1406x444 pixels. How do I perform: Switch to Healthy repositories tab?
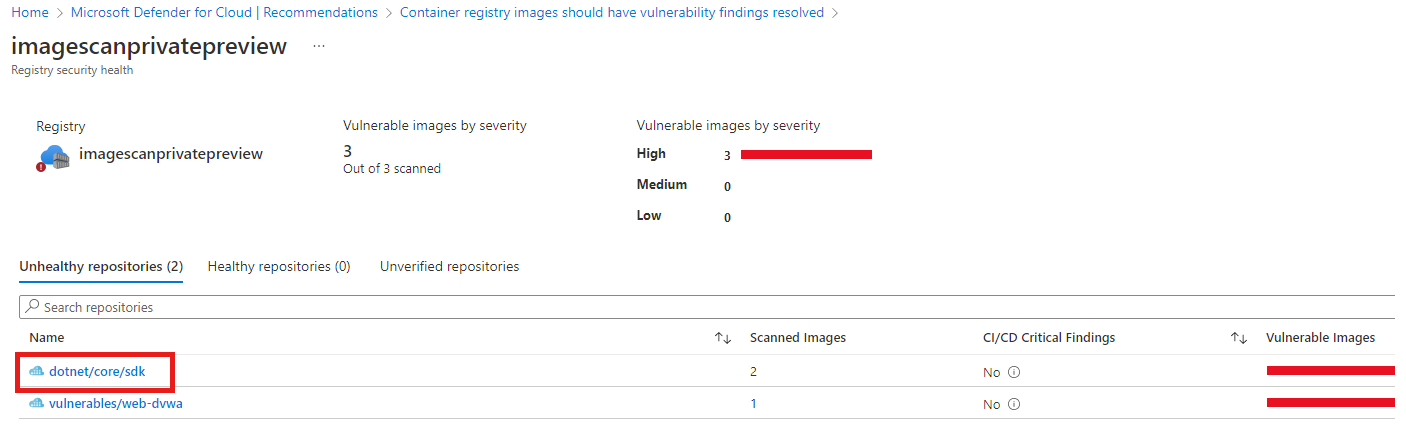[279, 267]
